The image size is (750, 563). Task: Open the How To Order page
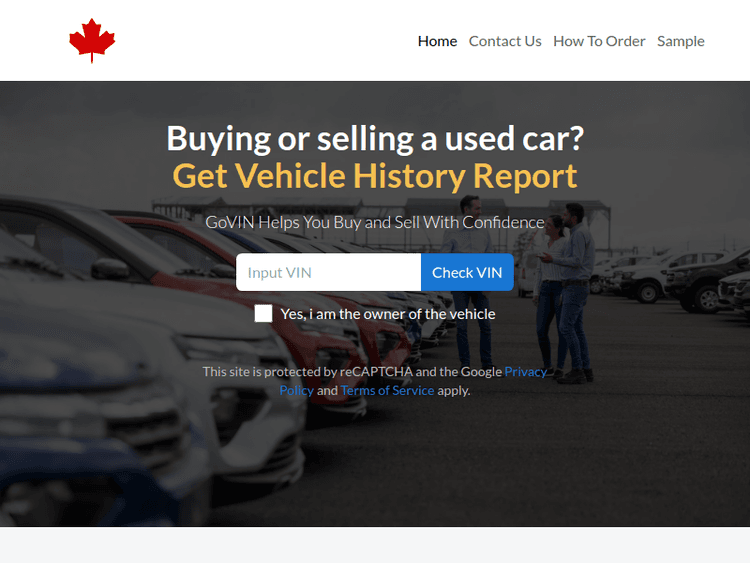pyautogui.click(x=599, y=42)
